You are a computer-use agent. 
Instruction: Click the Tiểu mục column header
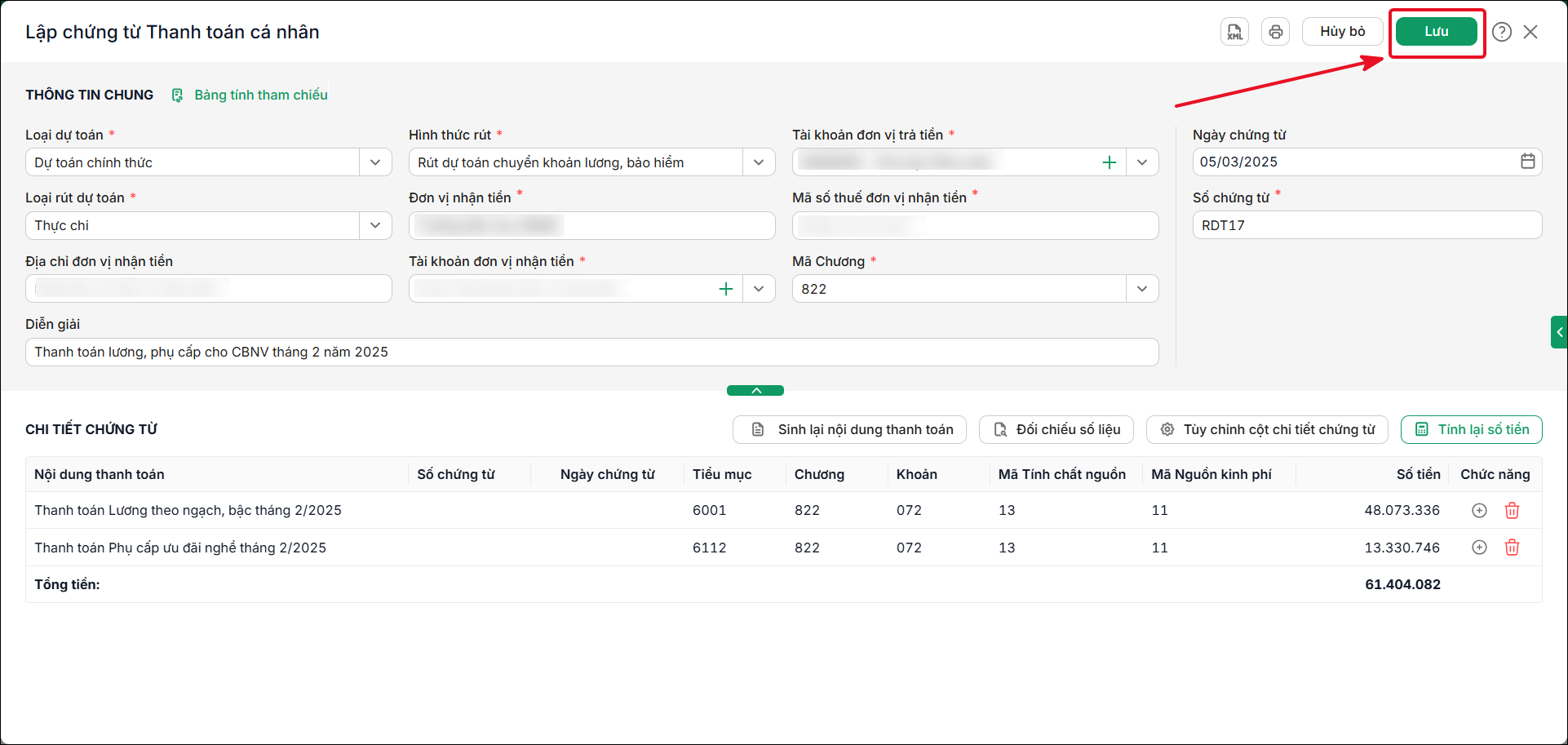(x=722, y=474)
